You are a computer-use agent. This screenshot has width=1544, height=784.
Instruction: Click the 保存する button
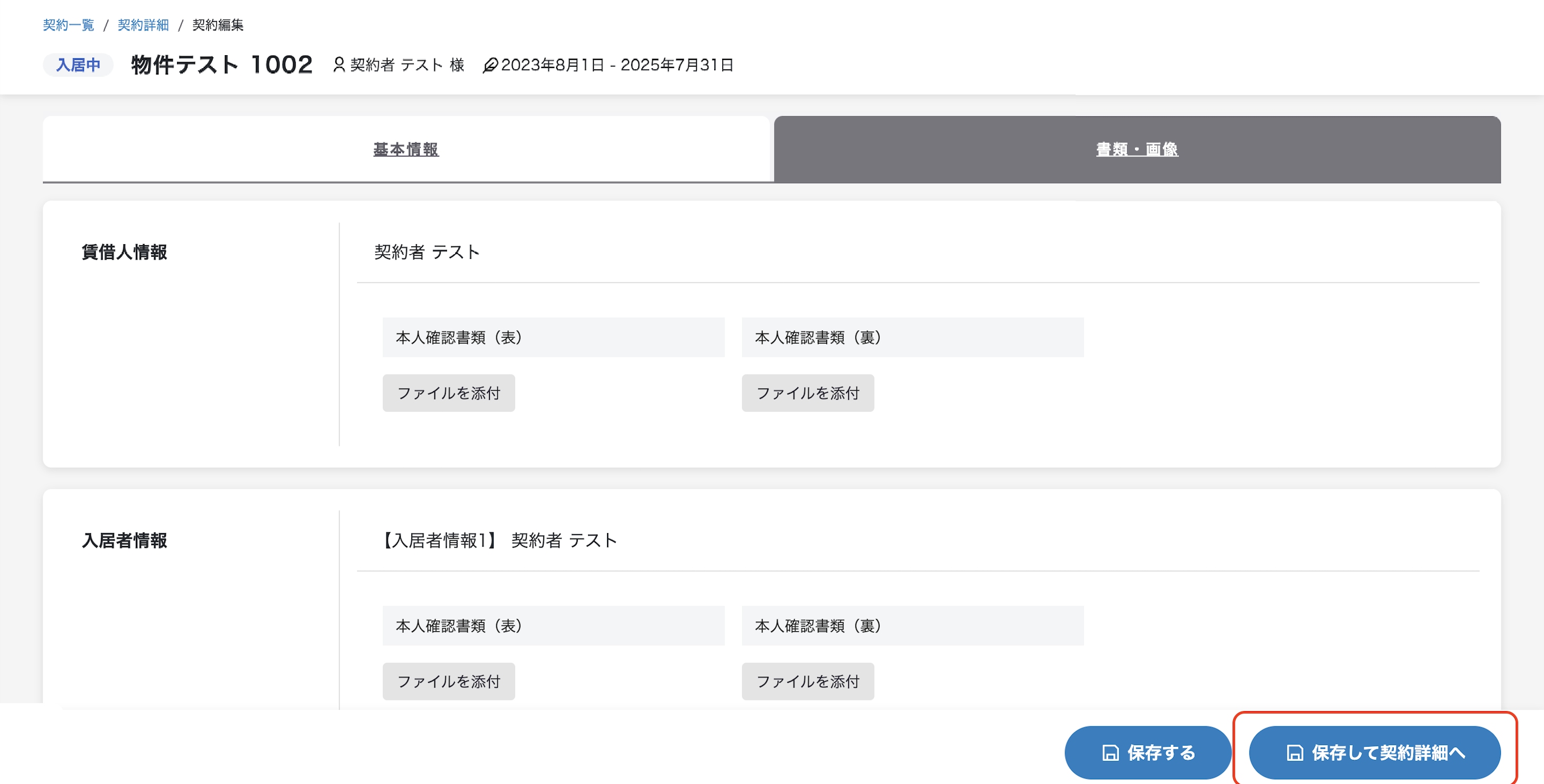(1148, 752)
